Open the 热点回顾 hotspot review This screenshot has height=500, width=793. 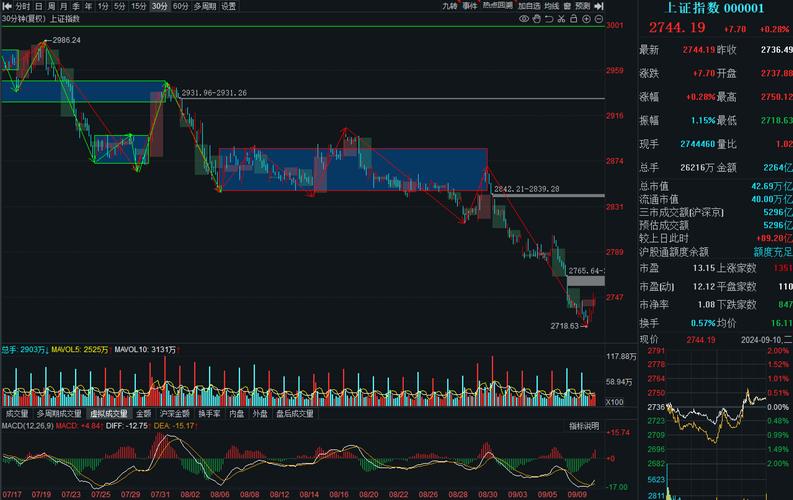(498, 6)
